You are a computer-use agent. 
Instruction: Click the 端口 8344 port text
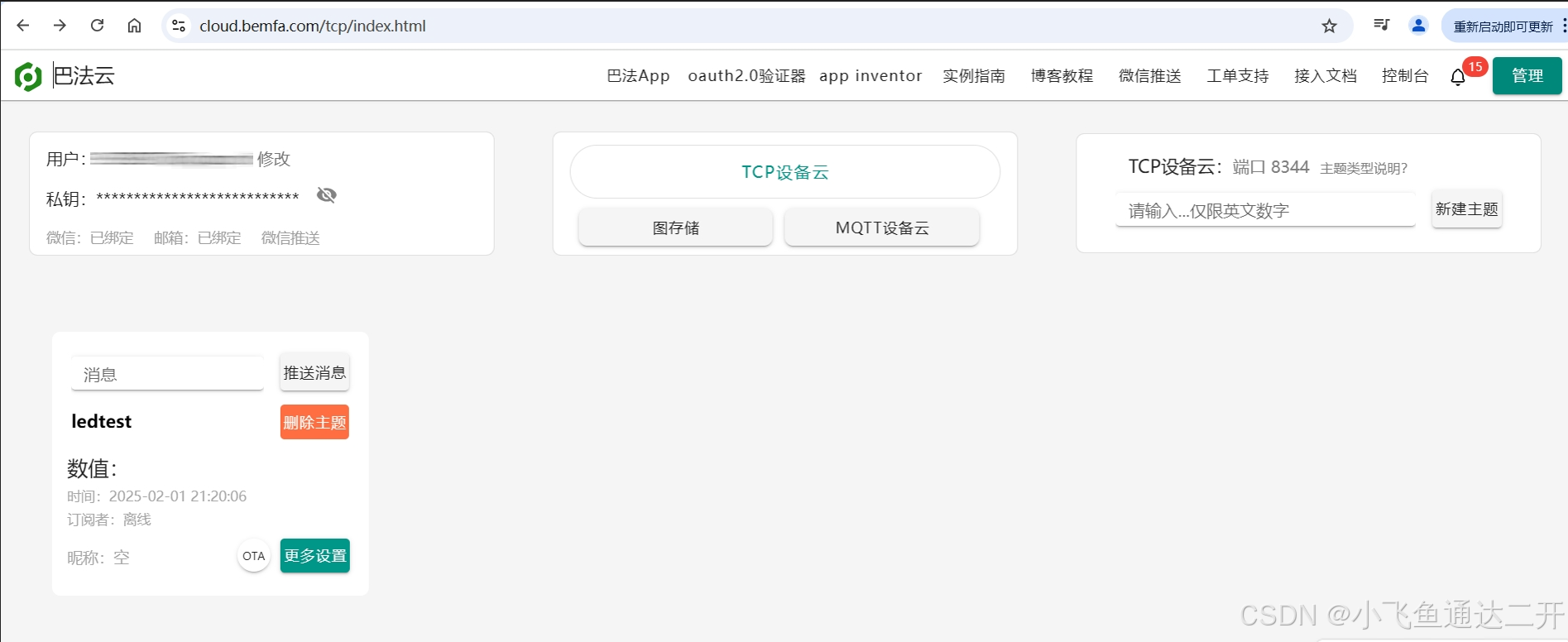pyautogui.click(x=1271, y=167)
